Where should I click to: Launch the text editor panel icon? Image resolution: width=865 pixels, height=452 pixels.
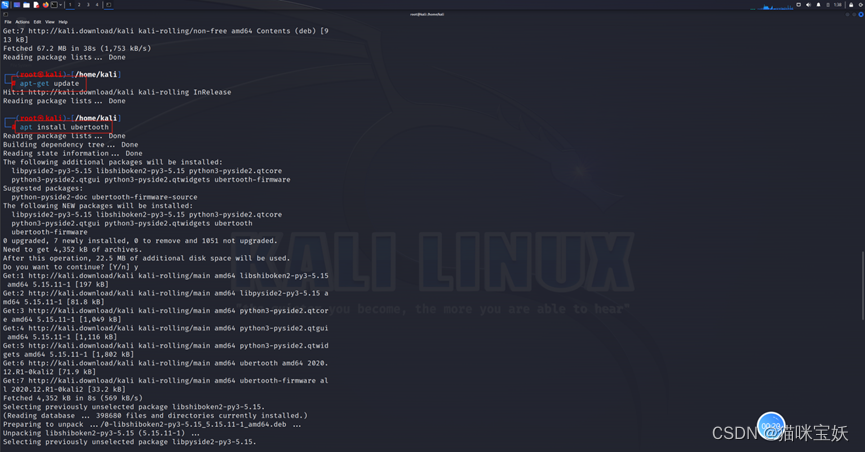(36, 5)
